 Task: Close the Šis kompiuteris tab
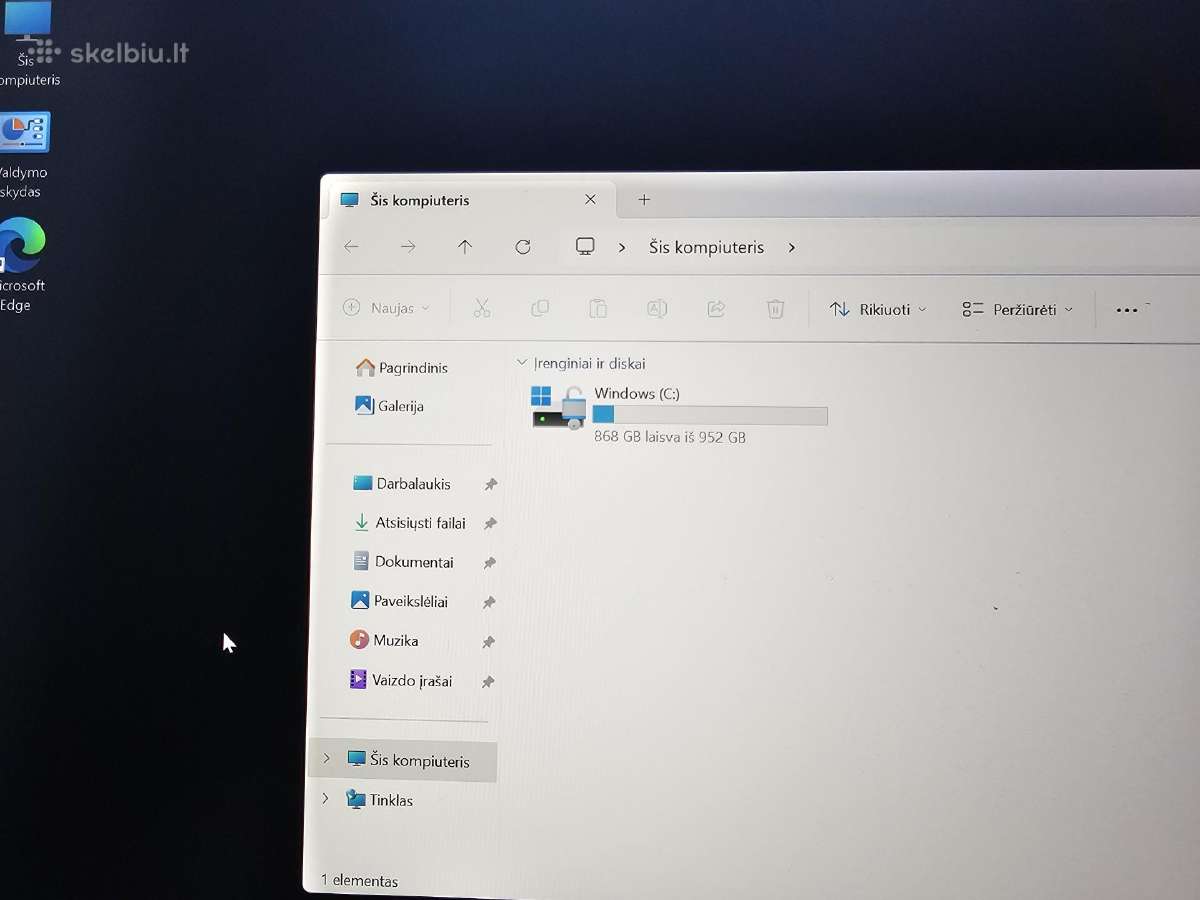click(590, 200)
